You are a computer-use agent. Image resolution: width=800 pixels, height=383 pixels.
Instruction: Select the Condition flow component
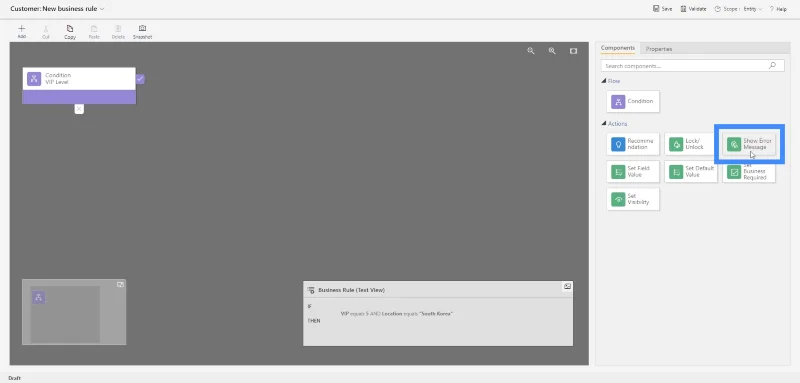tap(633, 101)
